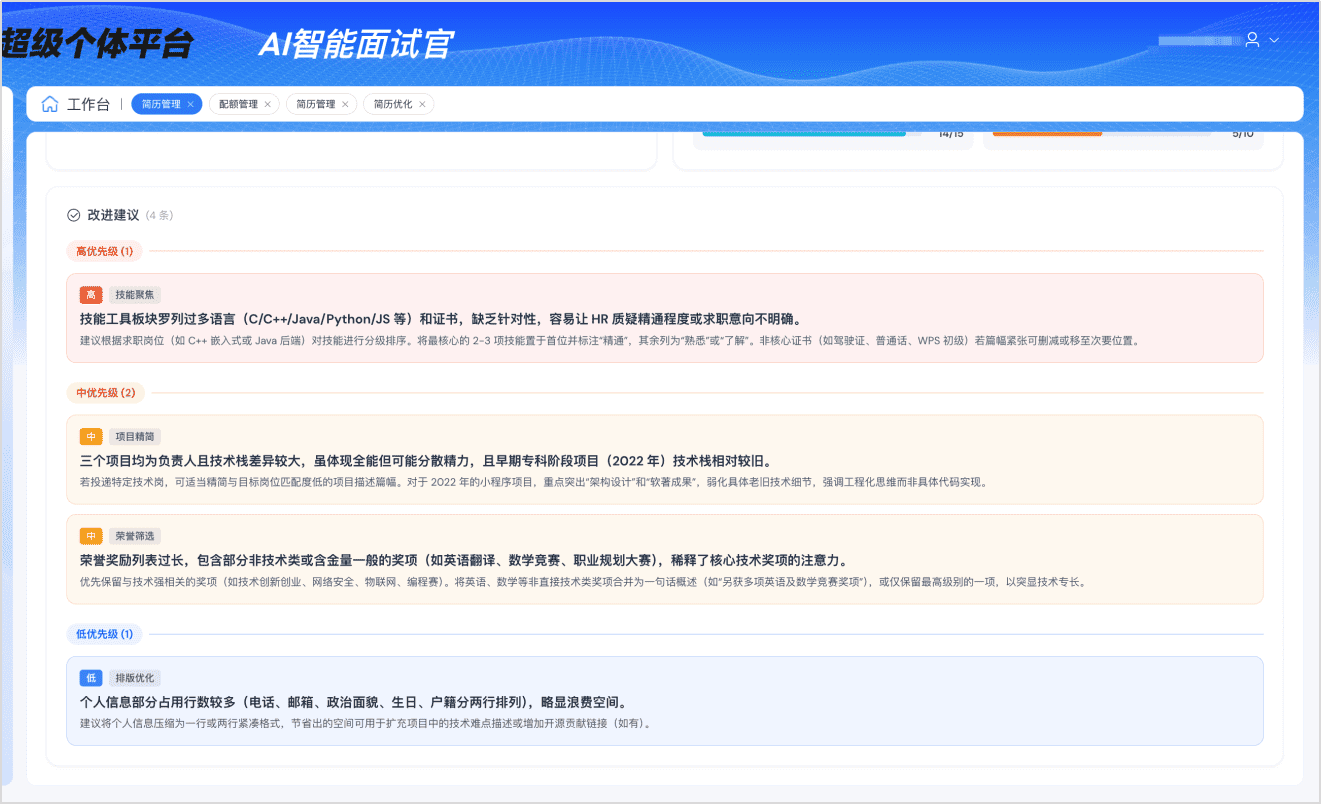Viewport: 1322px width, 806px height.
Task: Click the description starting 建议根据求职岗位
Action: (609, 341)
